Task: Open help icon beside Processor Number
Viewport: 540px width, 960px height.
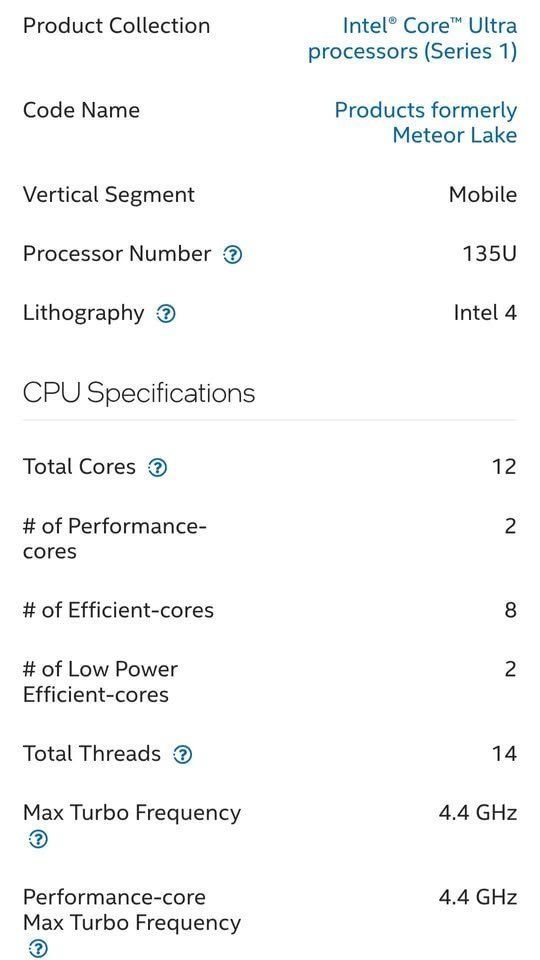Action: coord(233,254)
